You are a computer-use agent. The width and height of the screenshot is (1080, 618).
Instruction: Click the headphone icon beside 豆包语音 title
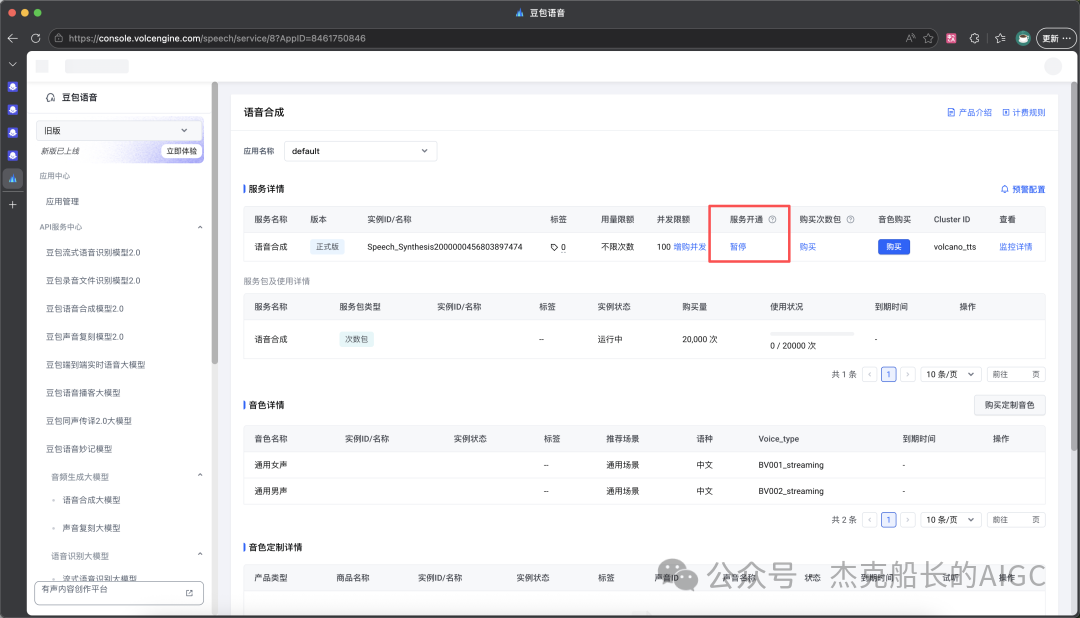pos(50,98)
